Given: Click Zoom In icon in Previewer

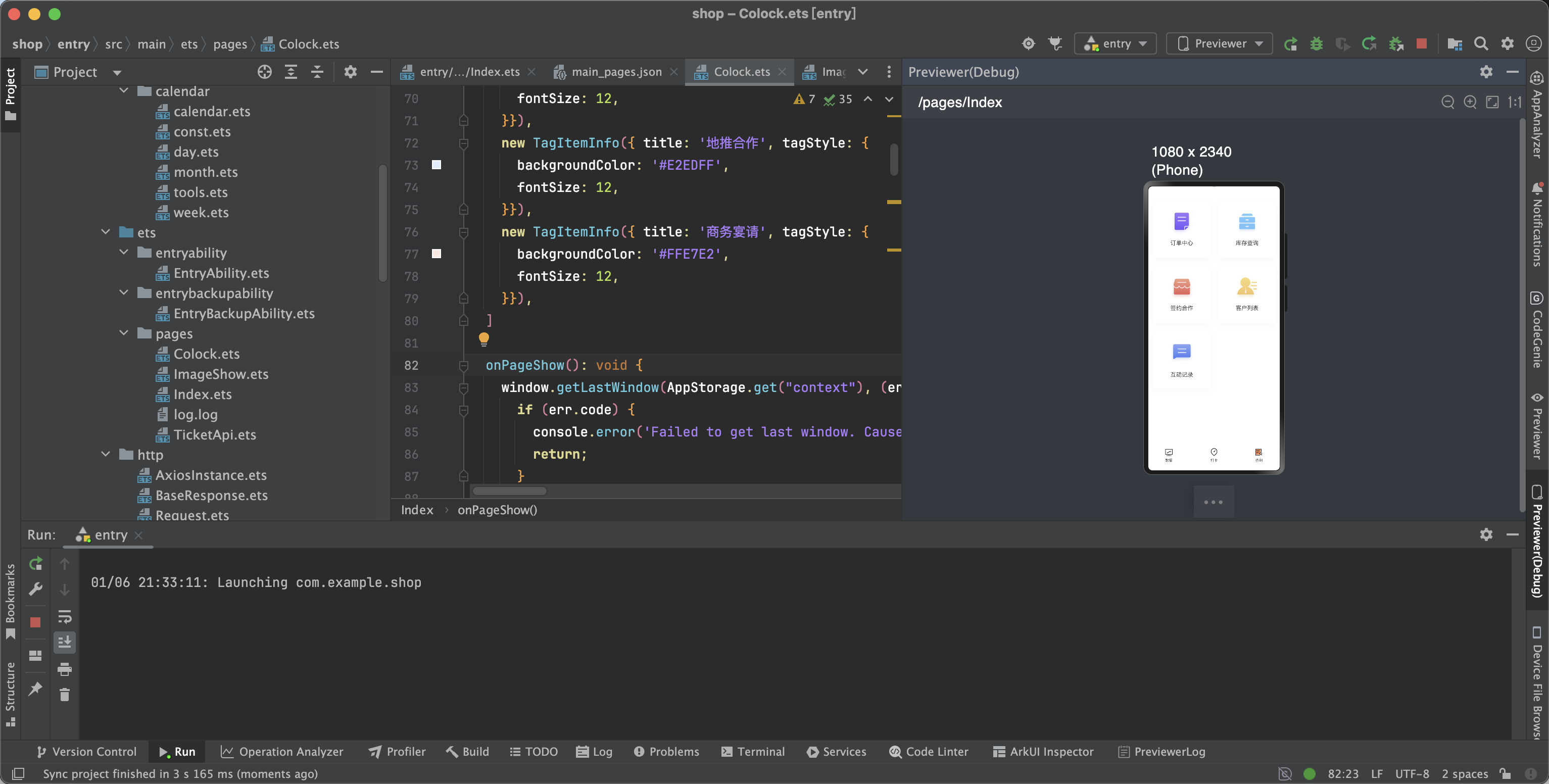Looking at the screenshot, I should click(1470, 102).
